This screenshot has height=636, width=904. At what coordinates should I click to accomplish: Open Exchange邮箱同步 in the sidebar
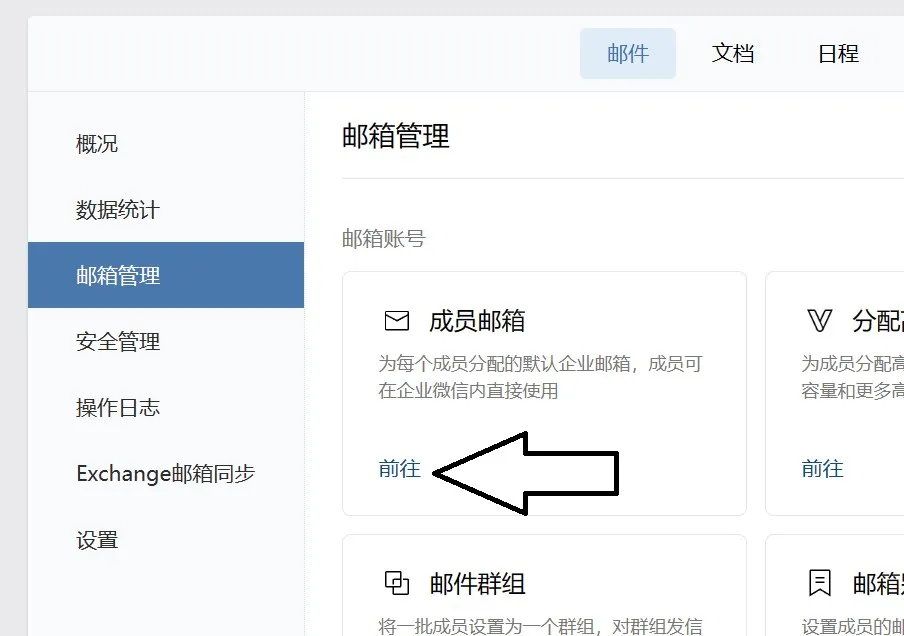(x=165, y=474)
